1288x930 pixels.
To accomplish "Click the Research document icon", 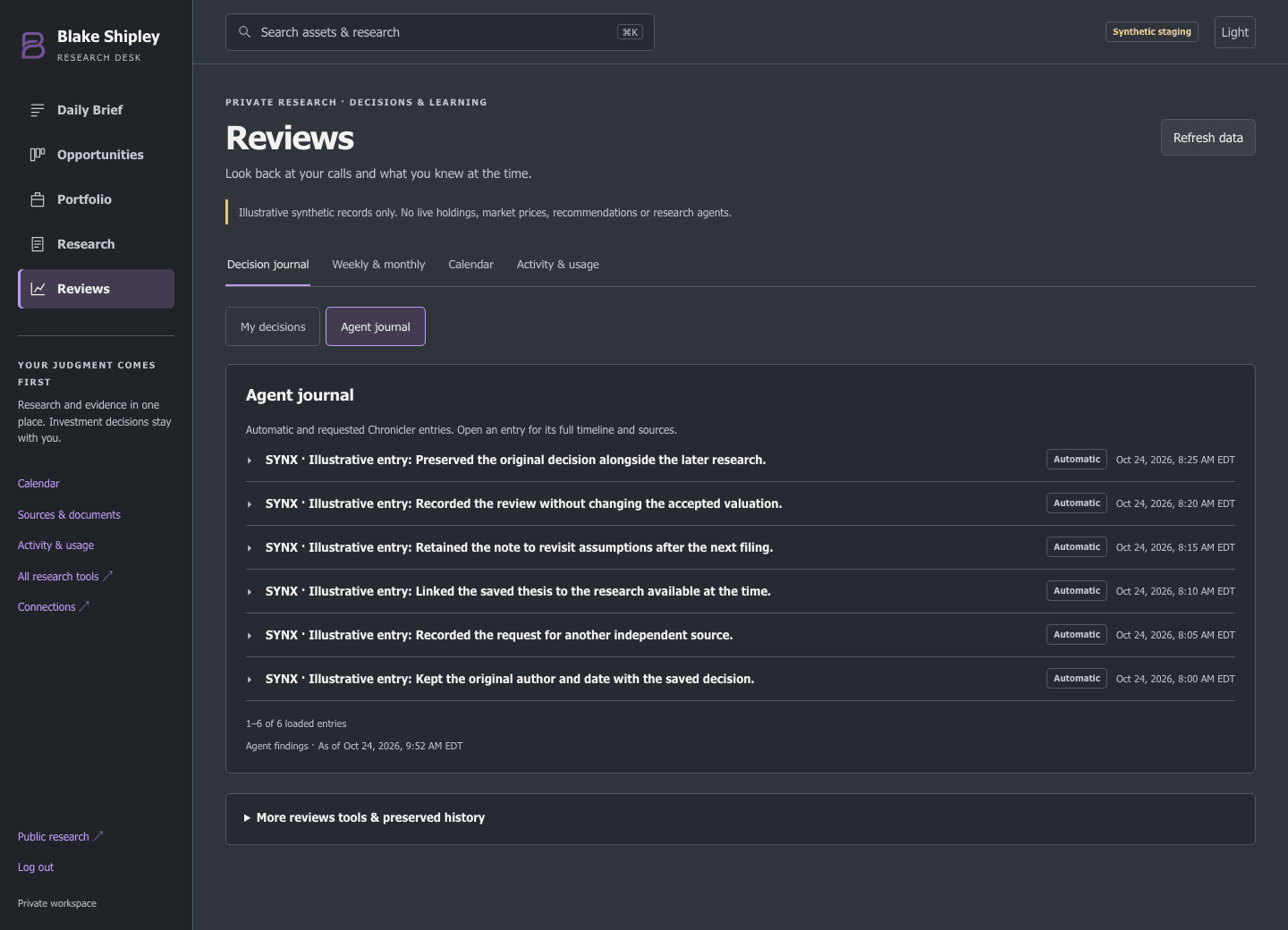I will pyautogui.click(x=38, y=244).
